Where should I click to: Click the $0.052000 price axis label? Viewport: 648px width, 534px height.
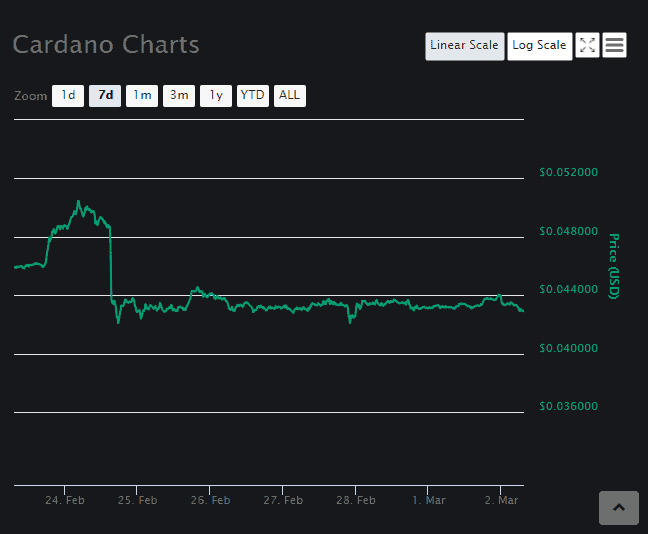coord(568,172)
